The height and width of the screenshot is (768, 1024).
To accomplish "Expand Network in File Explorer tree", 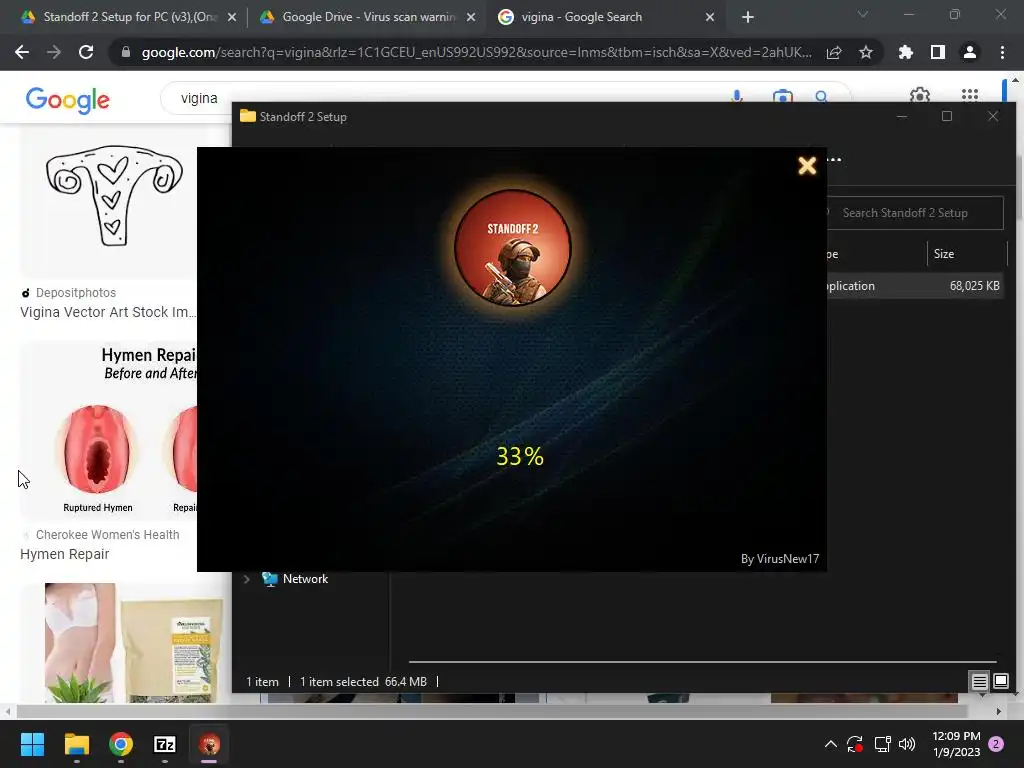I will [247, 579].
